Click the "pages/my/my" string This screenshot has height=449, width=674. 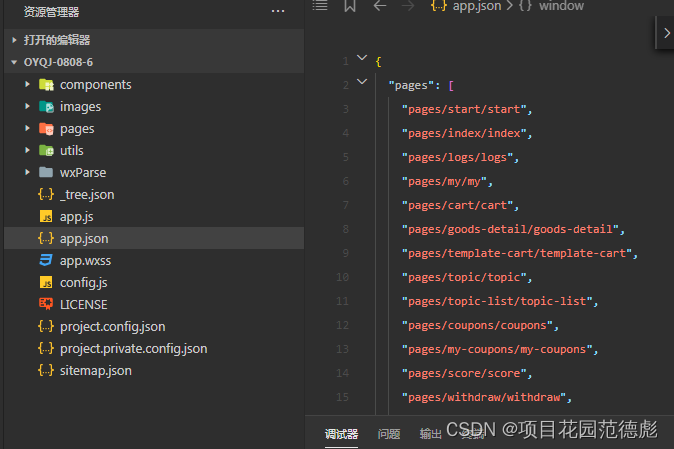[444, 181]
